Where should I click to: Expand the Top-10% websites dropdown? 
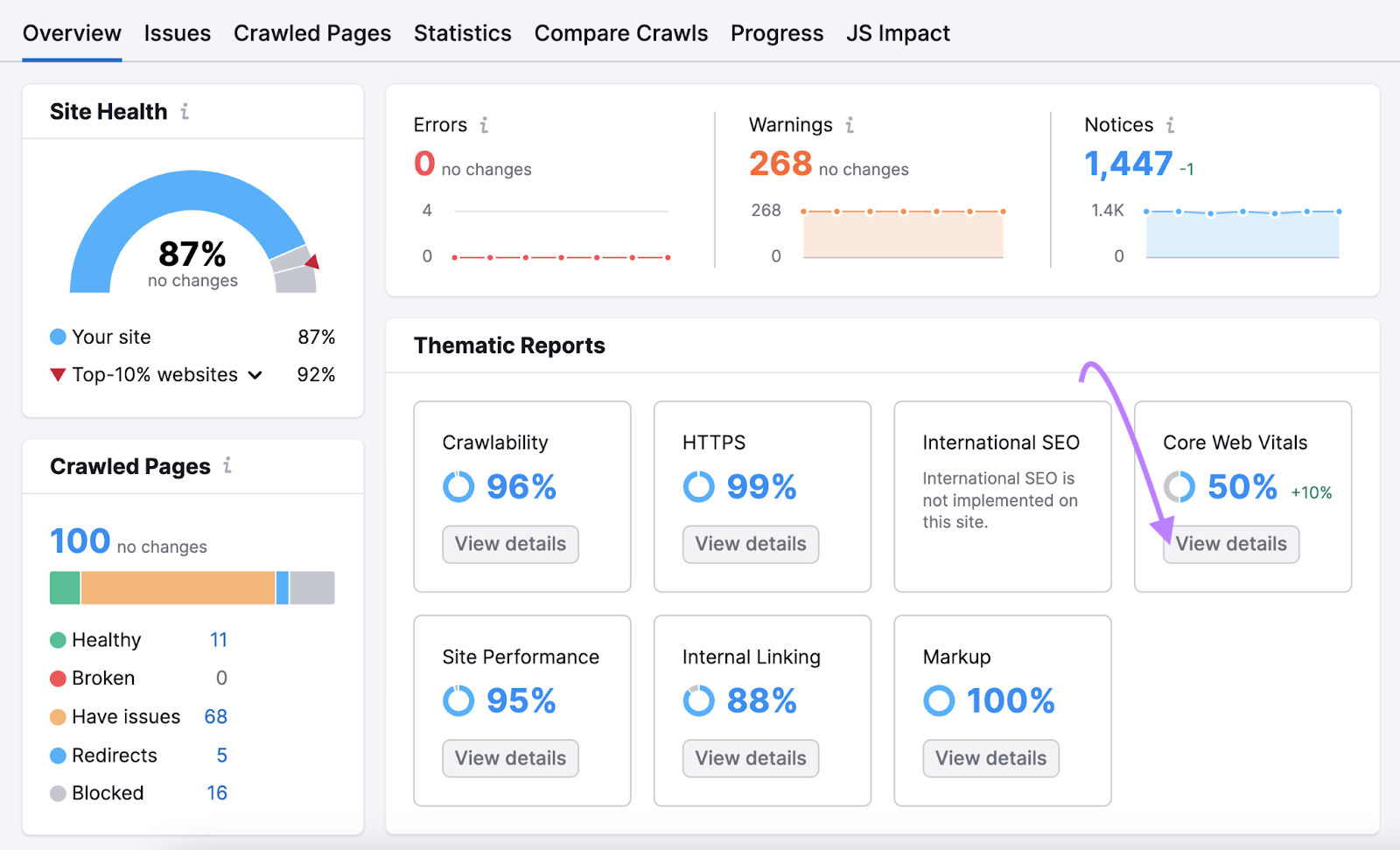(x=255, y=374)
